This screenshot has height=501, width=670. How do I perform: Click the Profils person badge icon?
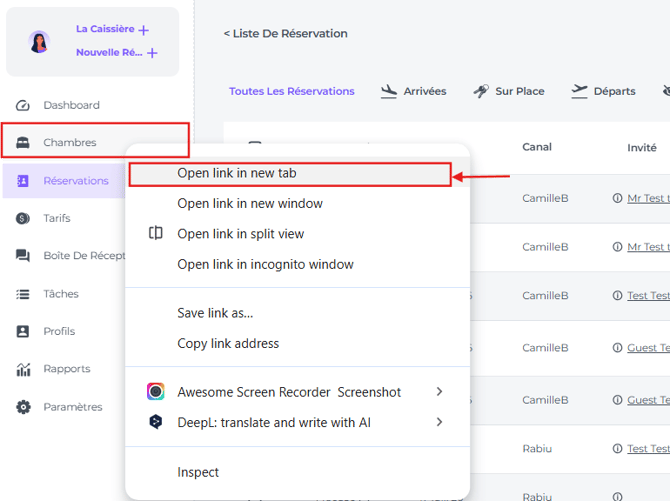click(23, 331)
